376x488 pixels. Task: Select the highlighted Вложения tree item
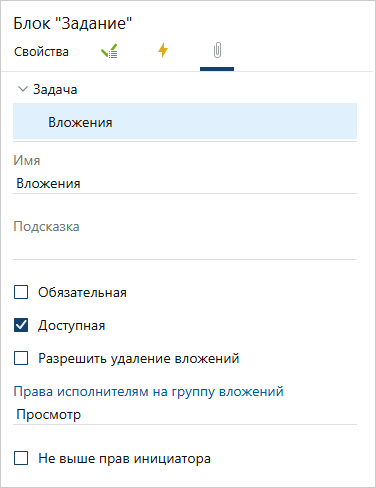pyautogui.click(x=185, y=121)
